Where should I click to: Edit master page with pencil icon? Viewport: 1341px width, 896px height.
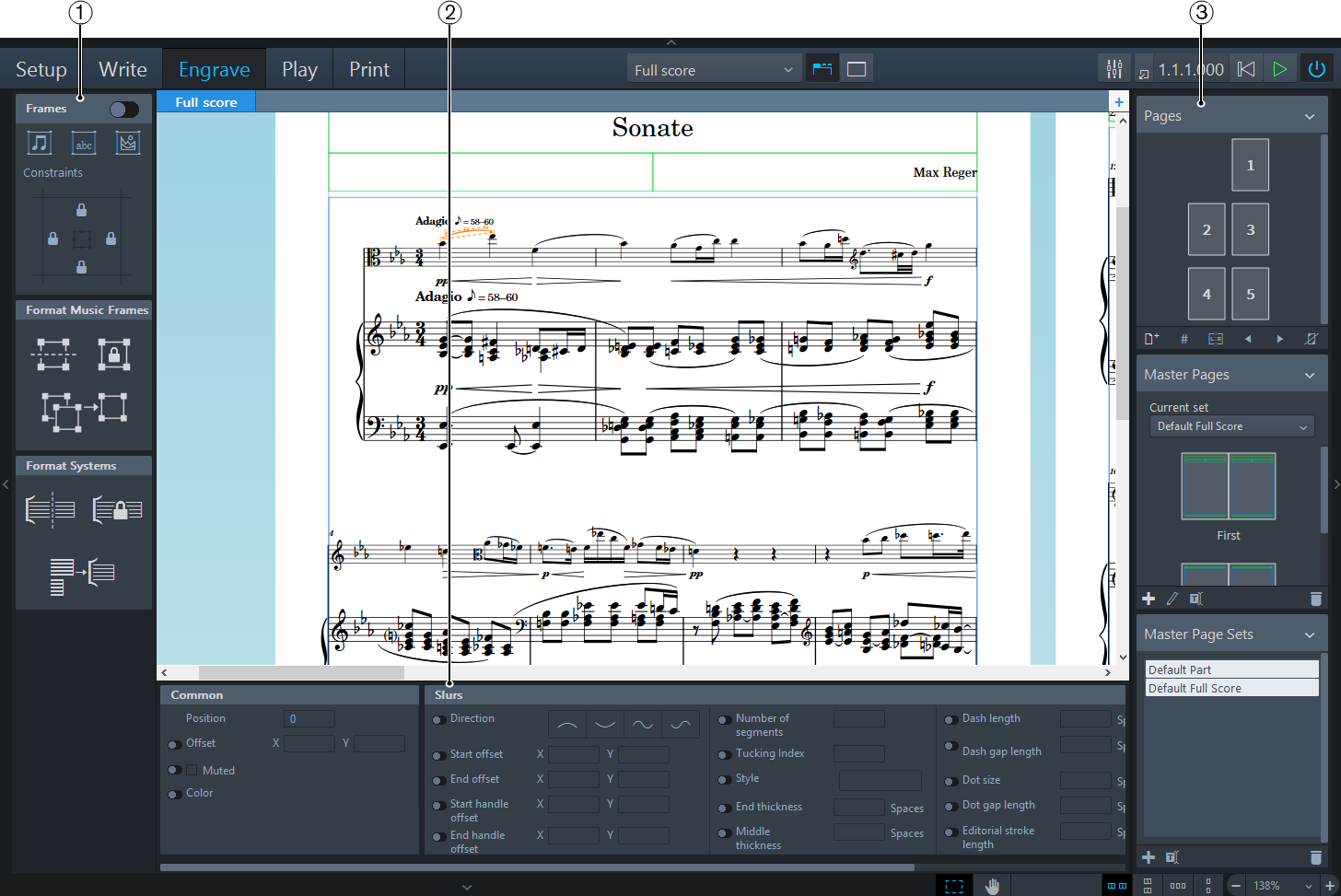point(1172,599)
